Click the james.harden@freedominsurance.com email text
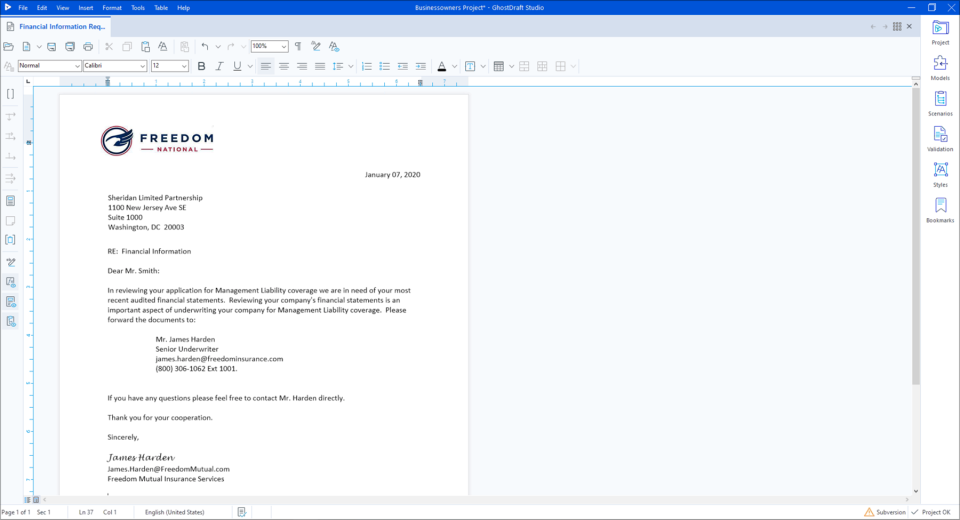Image resolution: width=960 pixels, height=520 pixels. 219,359
